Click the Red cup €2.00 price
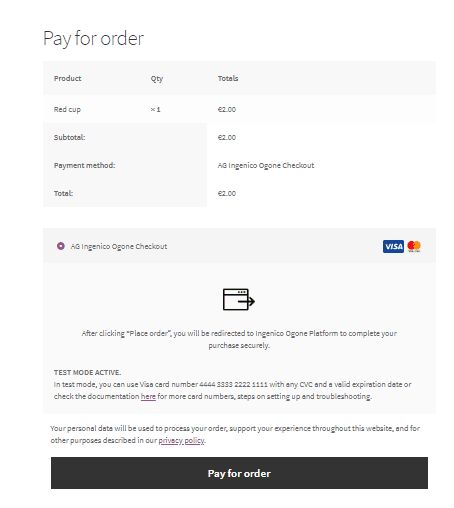This screenshot has width=454, height=508. (227, 109)
